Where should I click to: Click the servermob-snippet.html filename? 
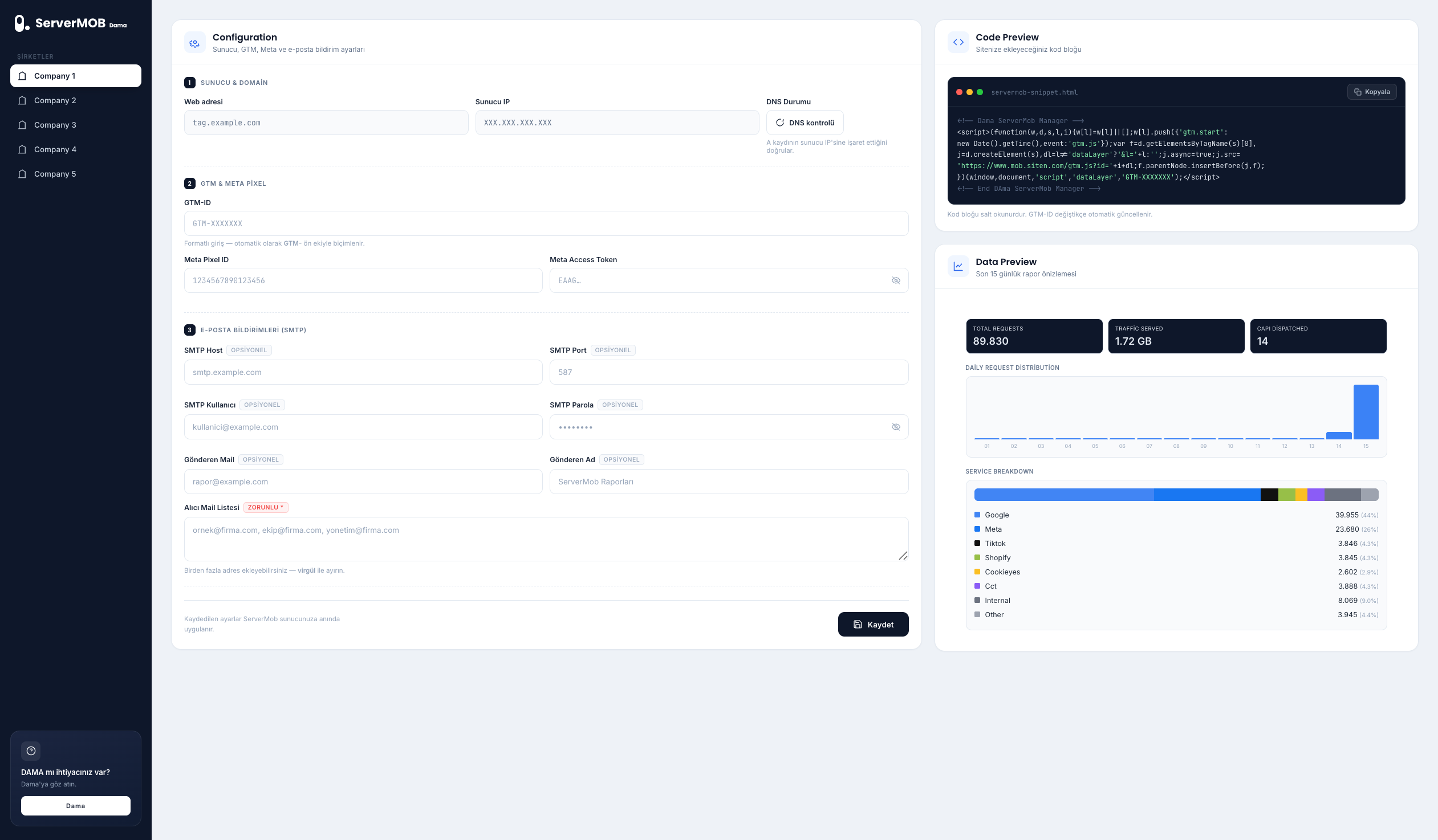[x=1034, y=92]
